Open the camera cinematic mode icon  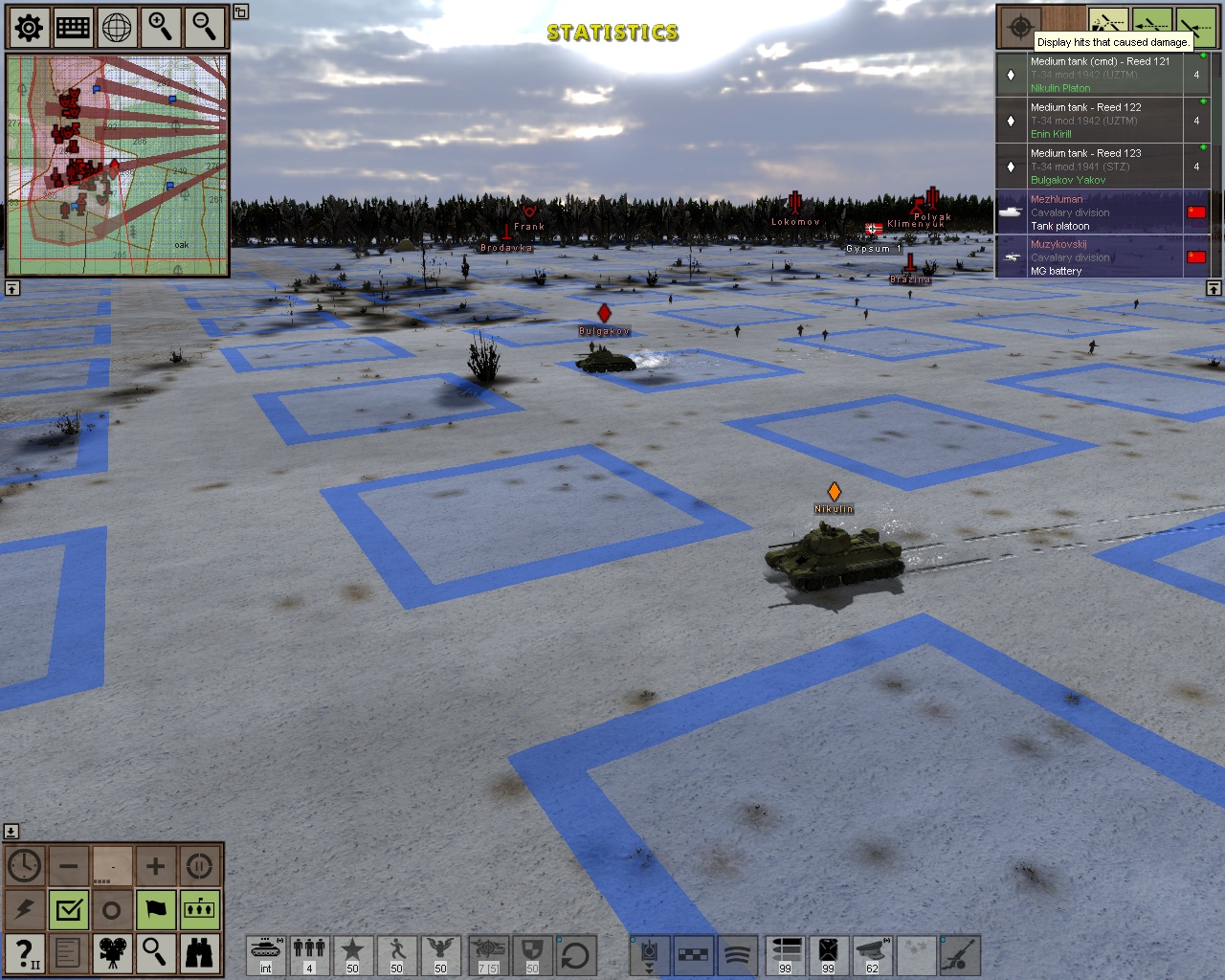(x=113, y=954)
